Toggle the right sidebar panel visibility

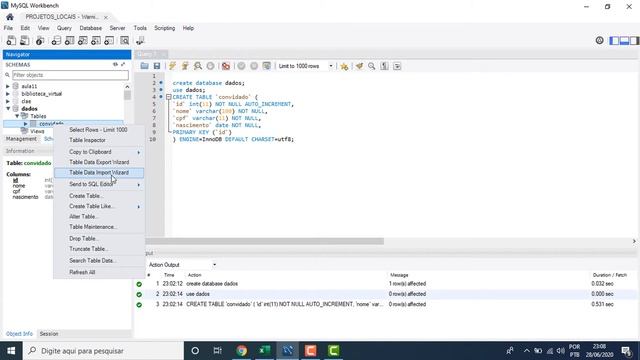pyautogui.click(x=634, y=40)
